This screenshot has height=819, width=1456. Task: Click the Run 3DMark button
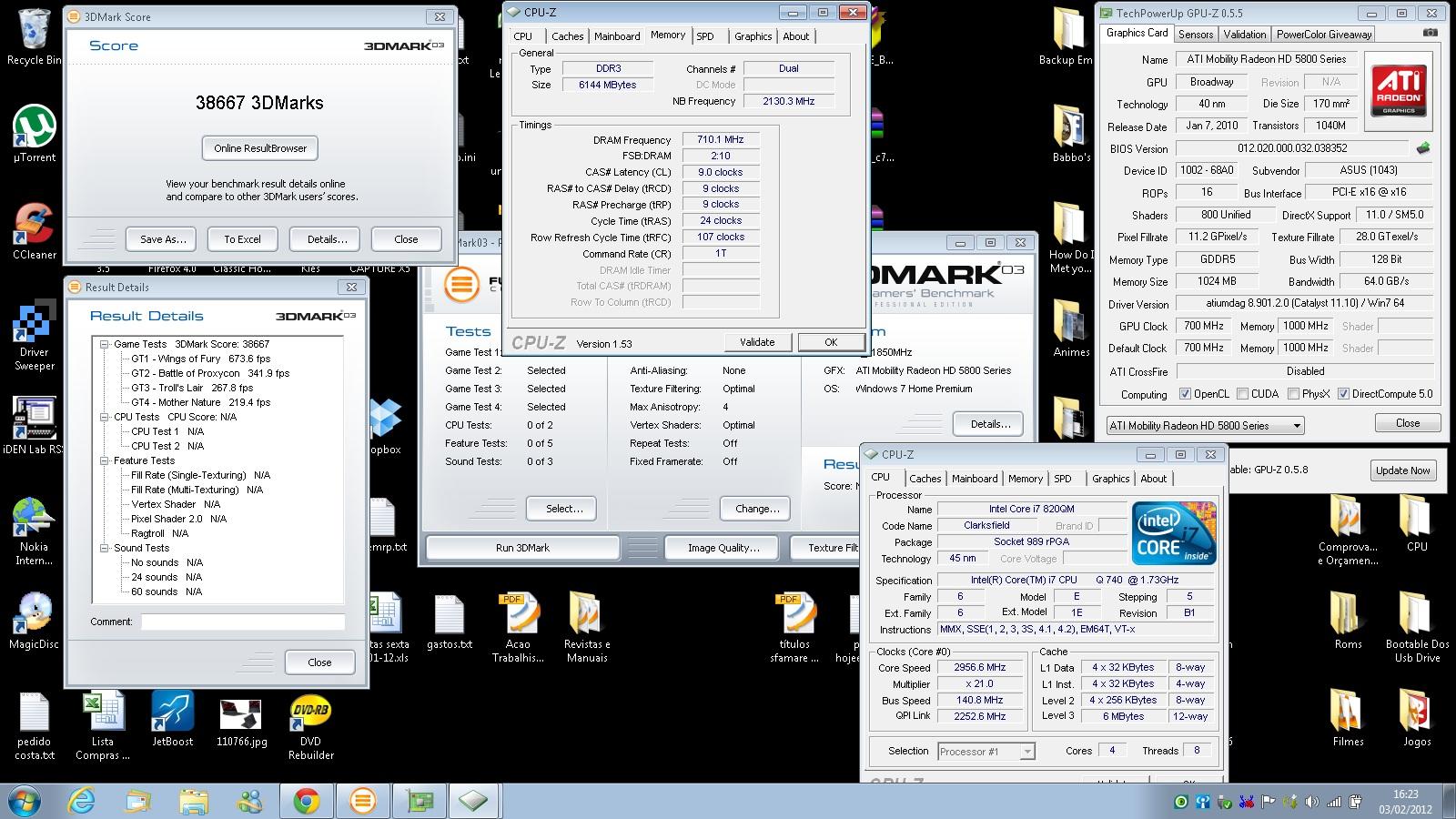click(x=522, y=548)
